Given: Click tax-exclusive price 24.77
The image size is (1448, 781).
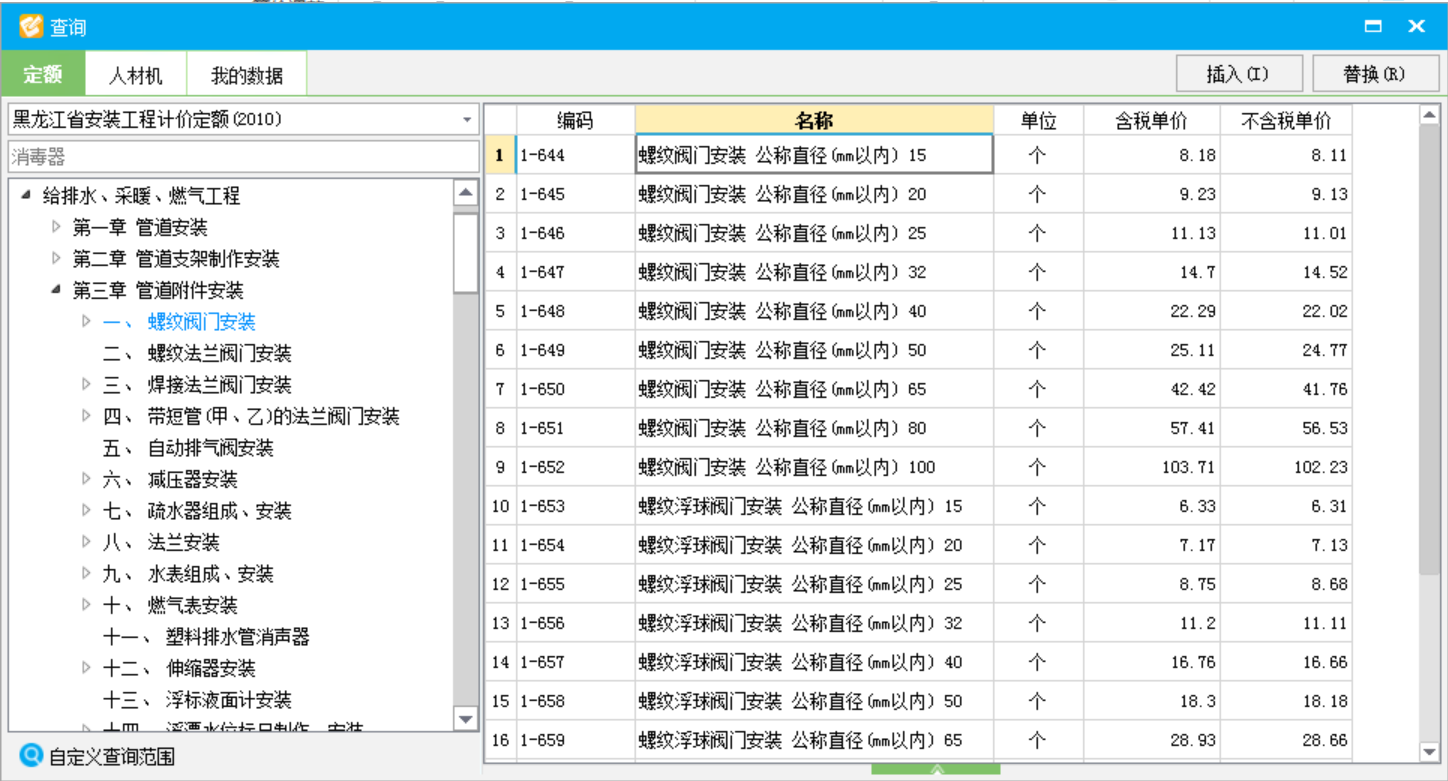Looking at the screenshot, I should click(1286, 350).
